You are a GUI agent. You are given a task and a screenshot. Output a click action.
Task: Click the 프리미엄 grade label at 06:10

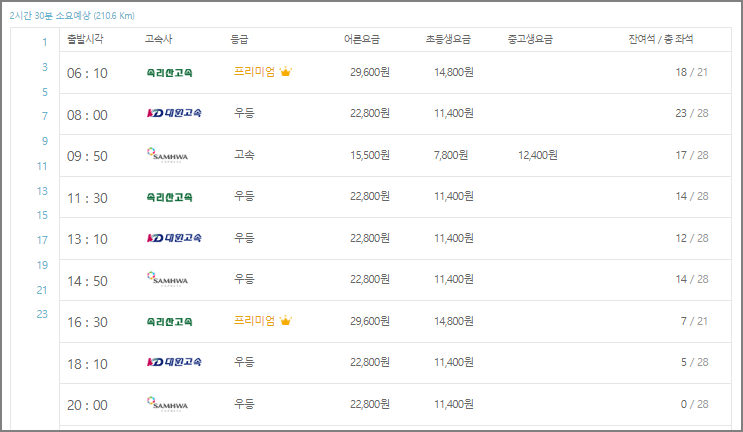point(254,72)
